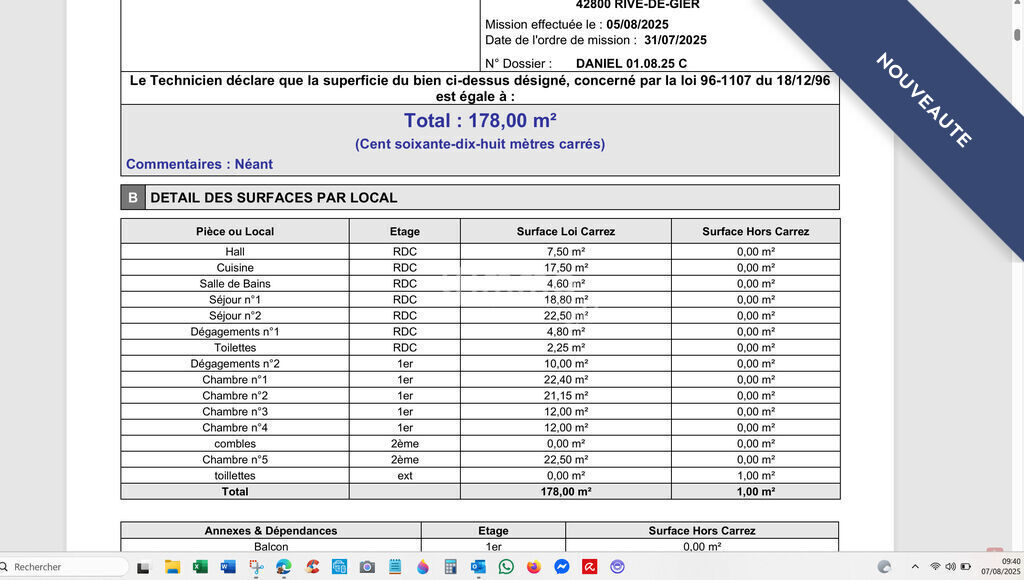
Task: Click the "178,00 m²" cell in the Total row
Action: coord(566,492)
